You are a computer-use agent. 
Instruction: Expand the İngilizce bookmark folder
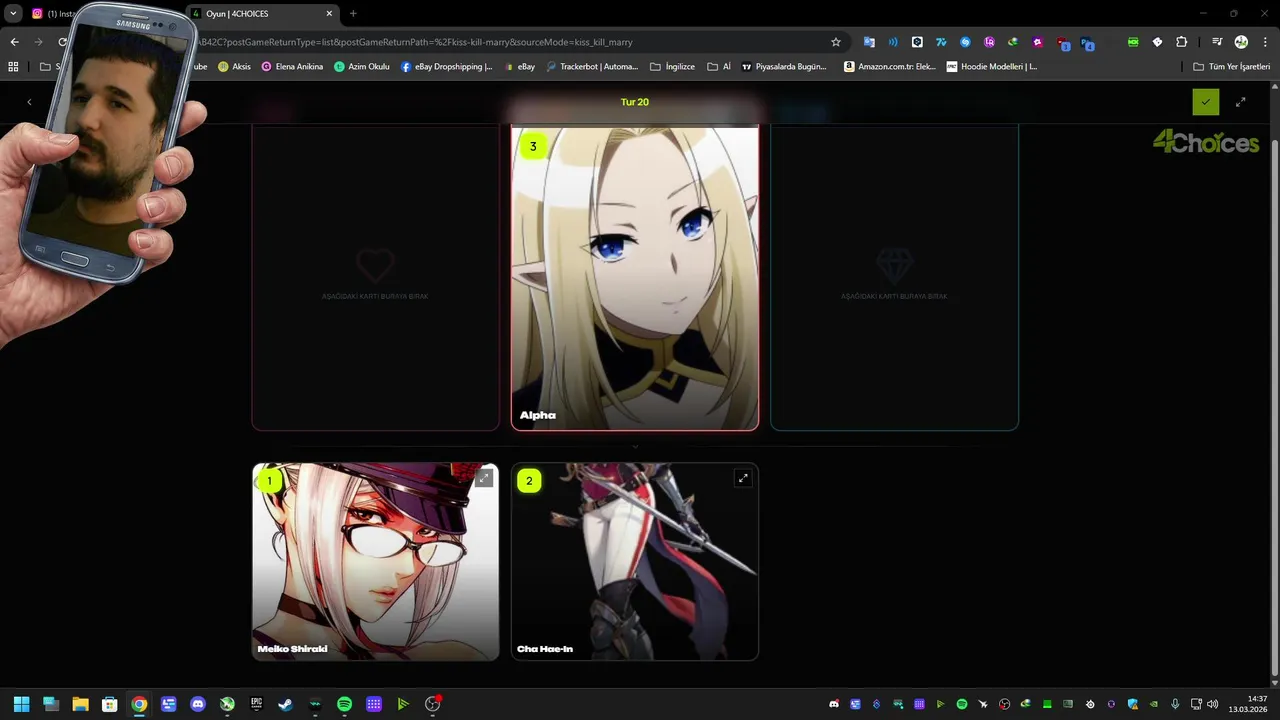pyautogui.click(x=672, y=67)
